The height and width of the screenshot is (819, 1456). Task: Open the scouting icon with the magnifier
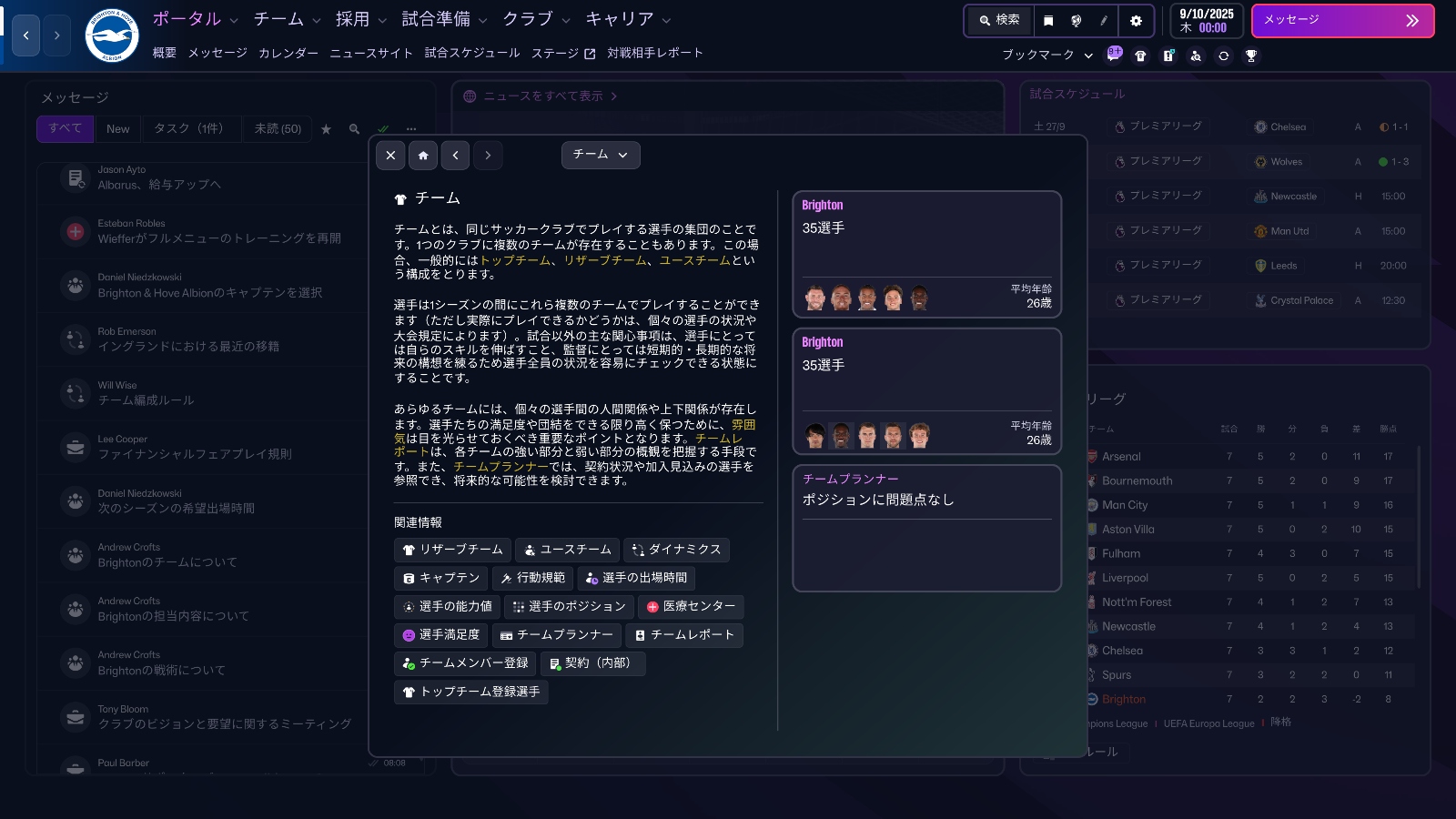pyautogui.click(x=1195, y=56)
